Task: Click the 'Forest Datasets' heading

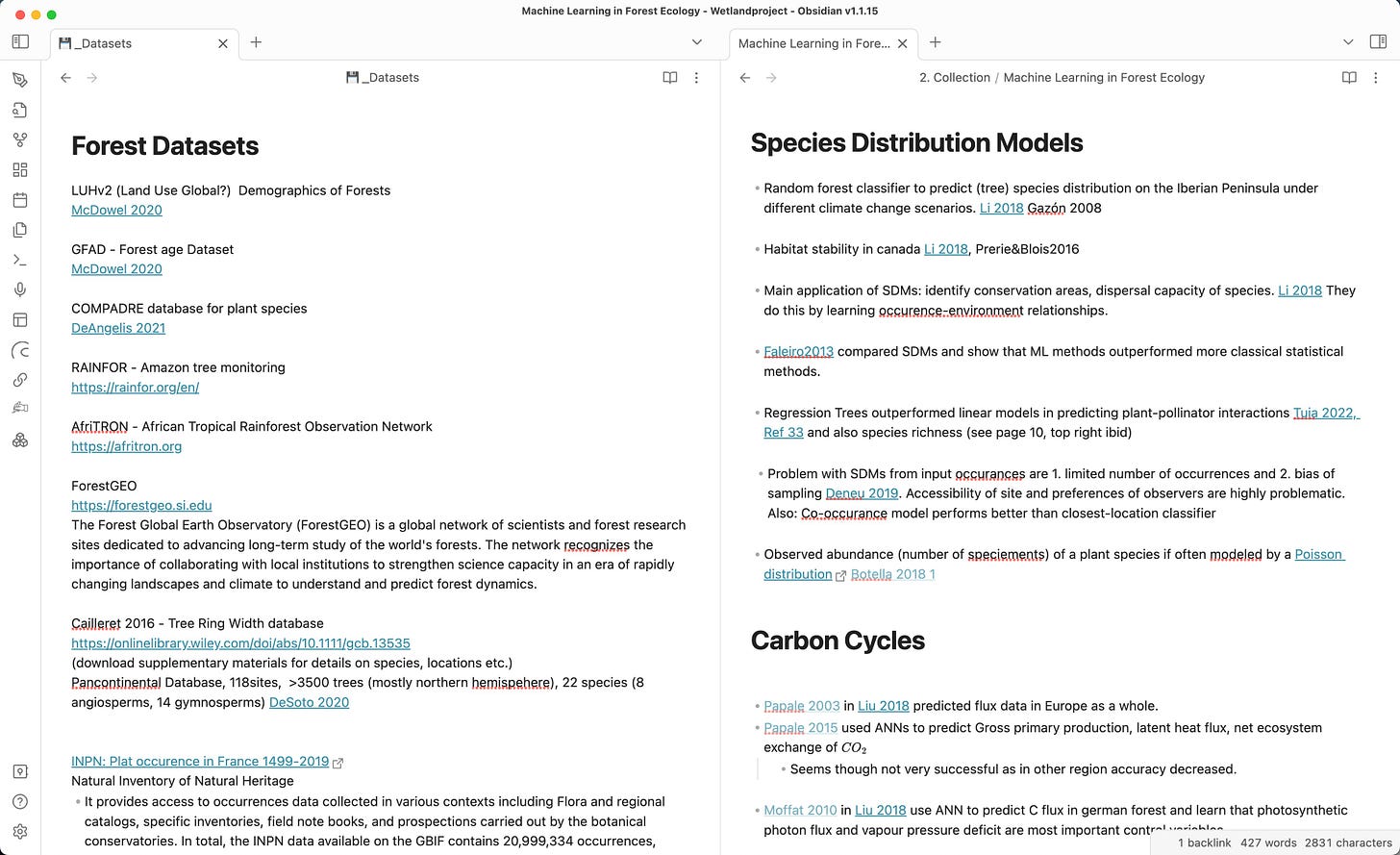Action: [165, 146]
